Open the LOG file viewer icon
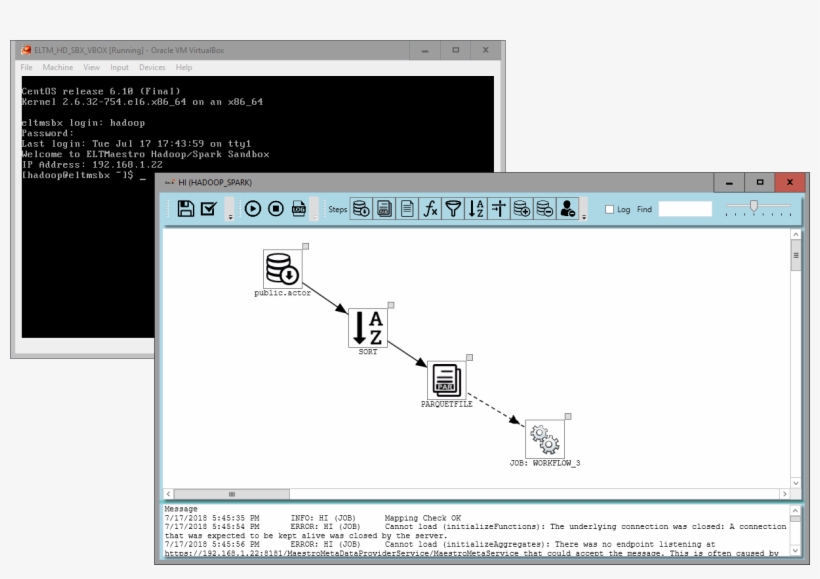 pos(299,209)
